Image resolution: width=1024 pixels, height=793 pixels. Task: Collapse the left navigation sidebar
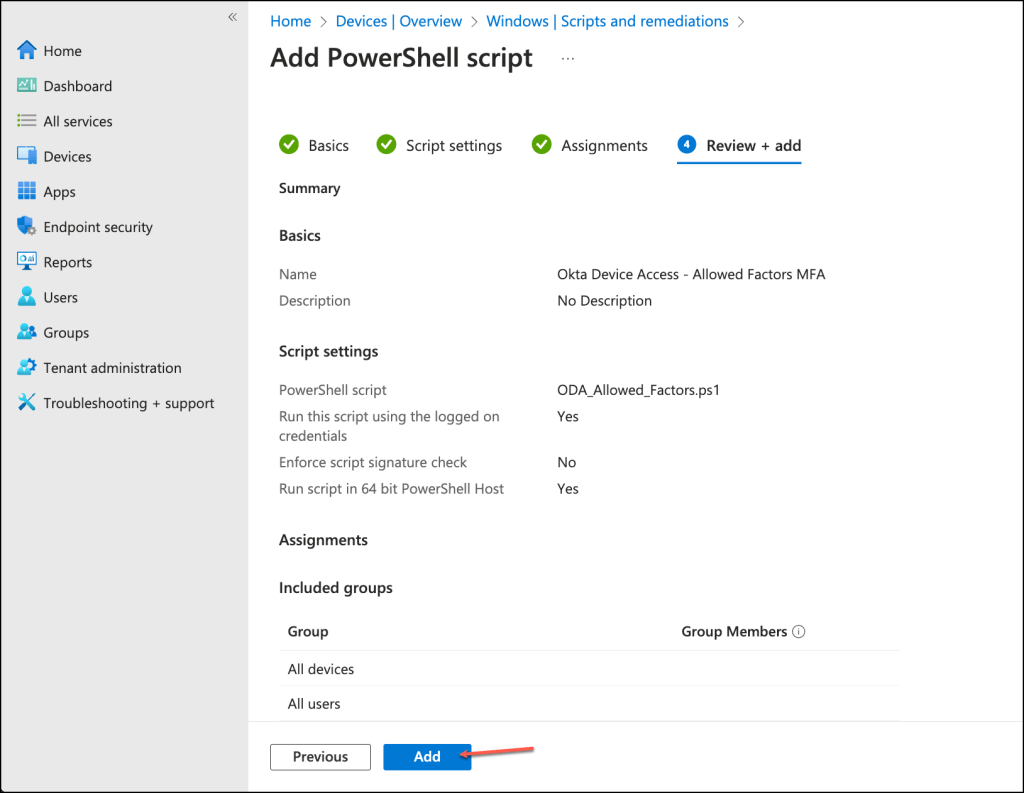click(x=232, y=17)
